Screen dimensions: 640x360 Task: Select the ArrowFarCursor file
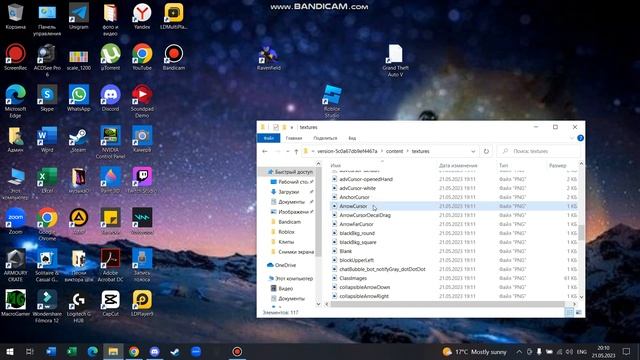click(x=356, y=224)
